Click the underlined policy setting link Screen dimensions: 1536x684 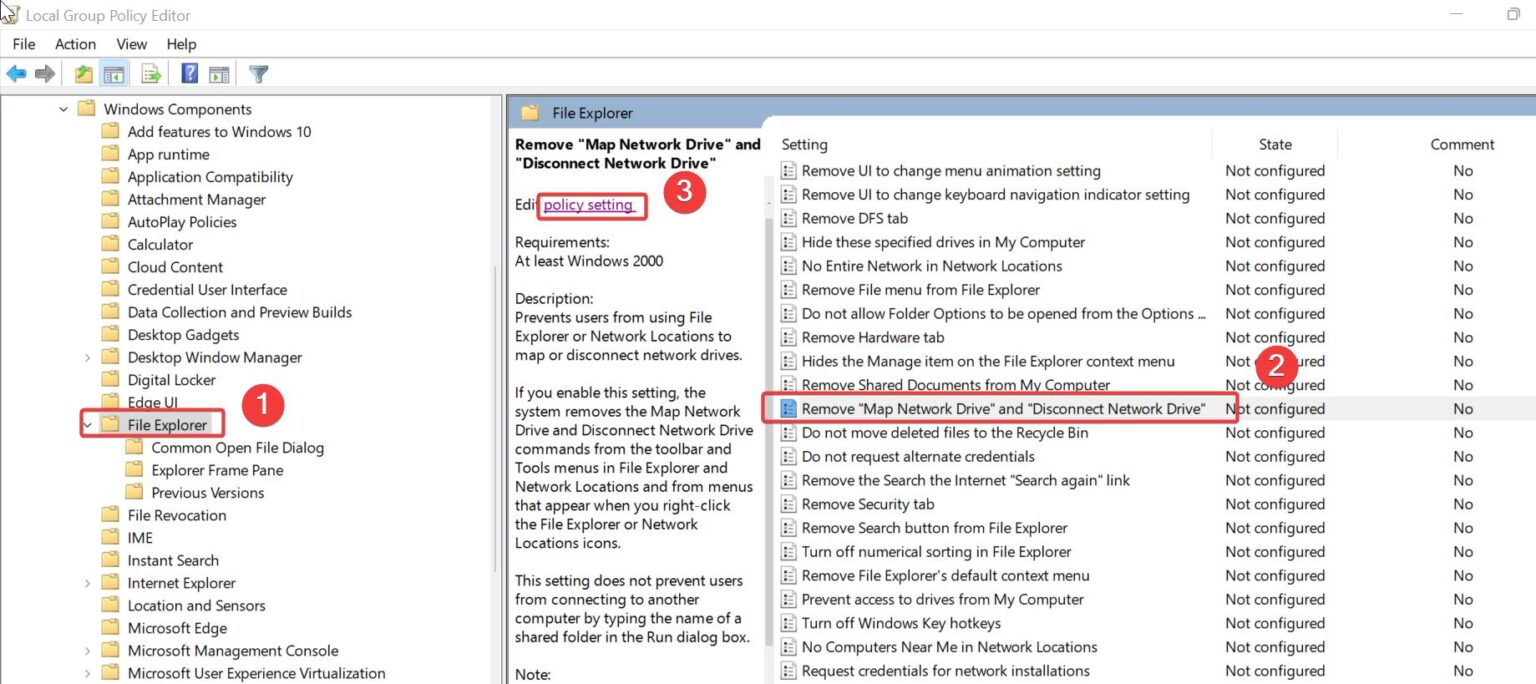point(590,205)
